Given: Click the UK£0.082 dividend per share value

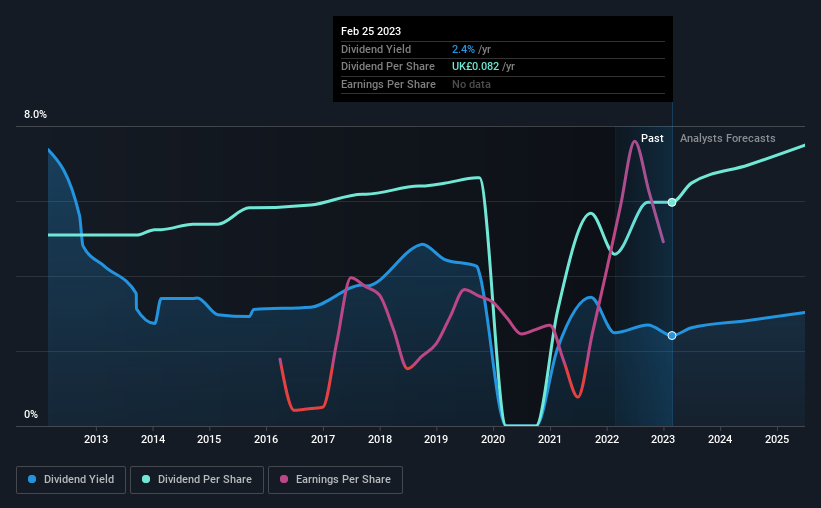Looking at the screenshot, I should (x=475, y=67).
